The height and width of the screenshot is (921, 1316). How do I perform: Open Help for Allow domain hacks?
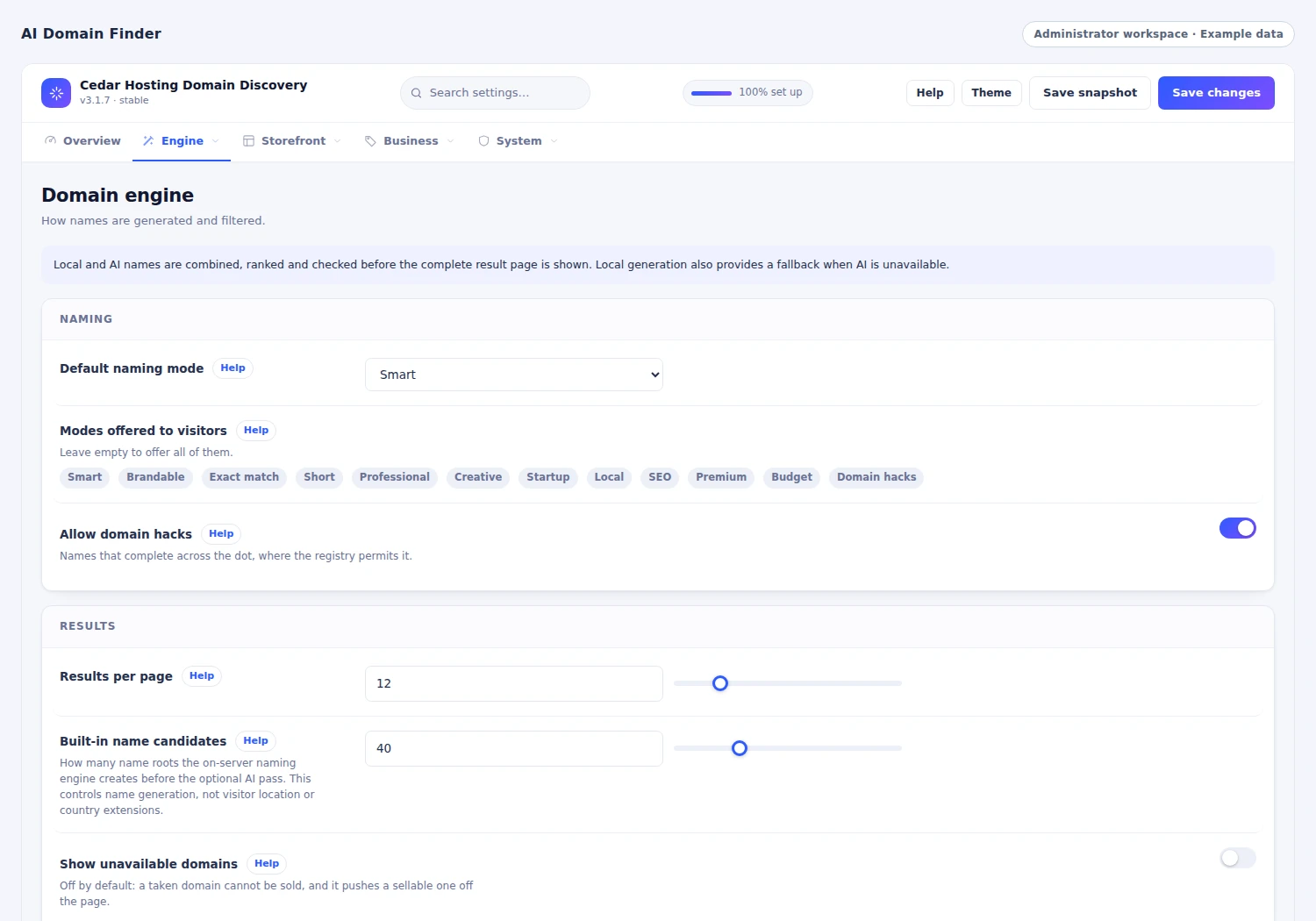[x=221, y=534]
